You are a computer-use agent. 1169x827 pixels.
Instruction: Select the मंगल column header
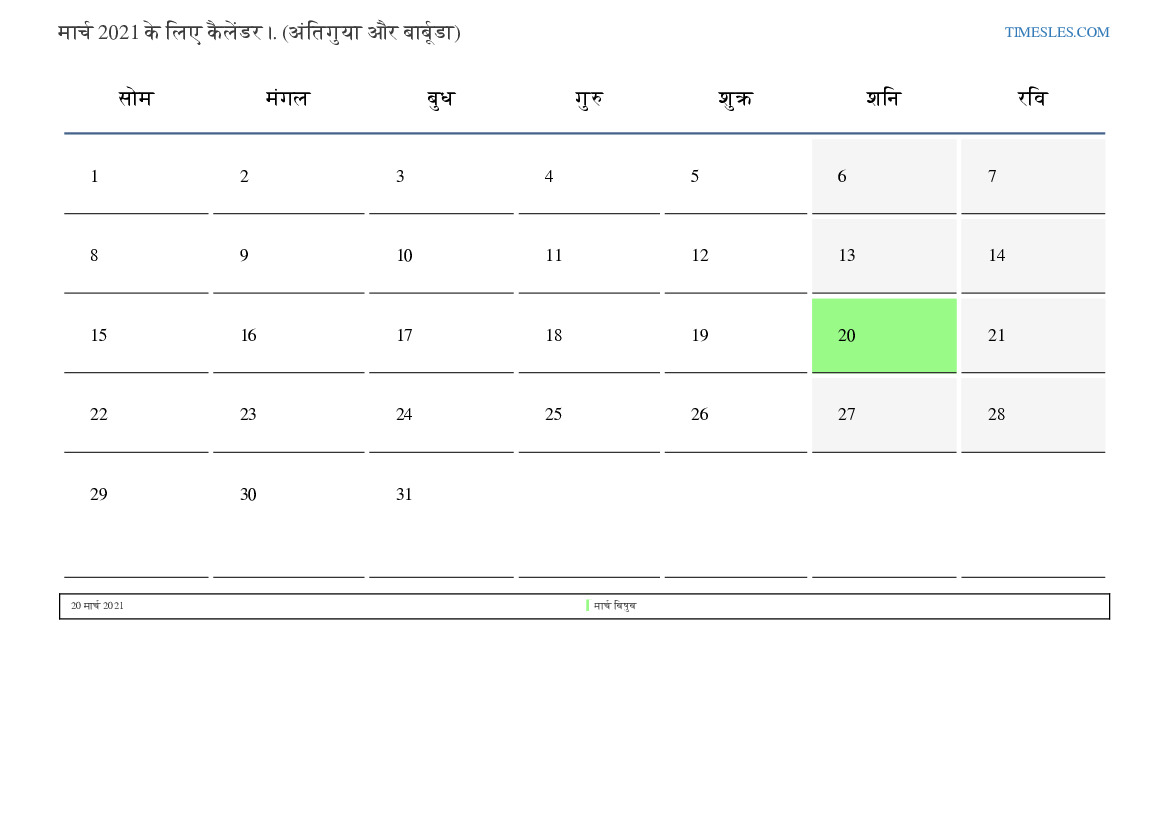pyautogui.click(x=288, y=99)
